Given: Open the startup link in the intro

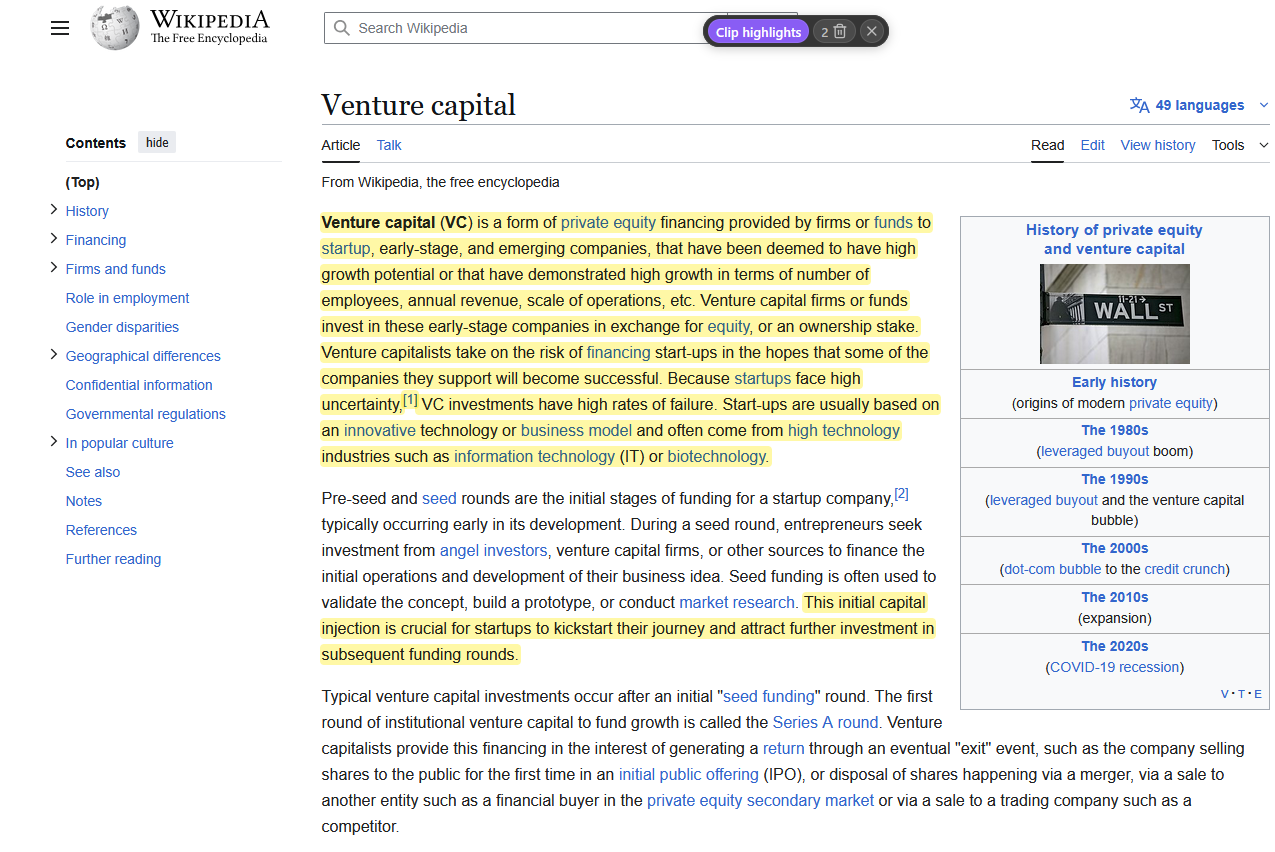Looking at the screenshot, I should [346, 248].
